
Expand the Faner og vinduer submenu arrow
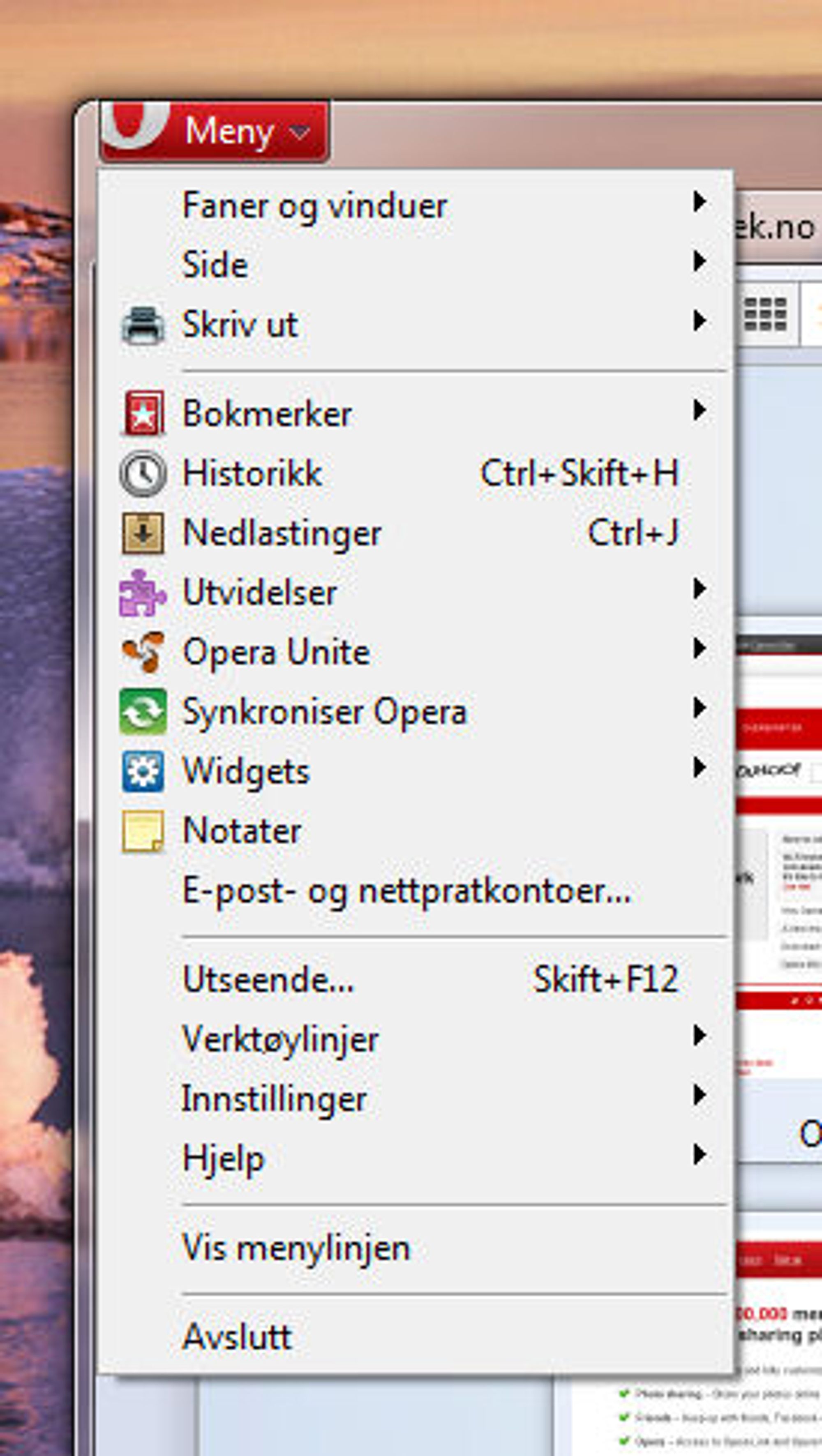point(700,201)
